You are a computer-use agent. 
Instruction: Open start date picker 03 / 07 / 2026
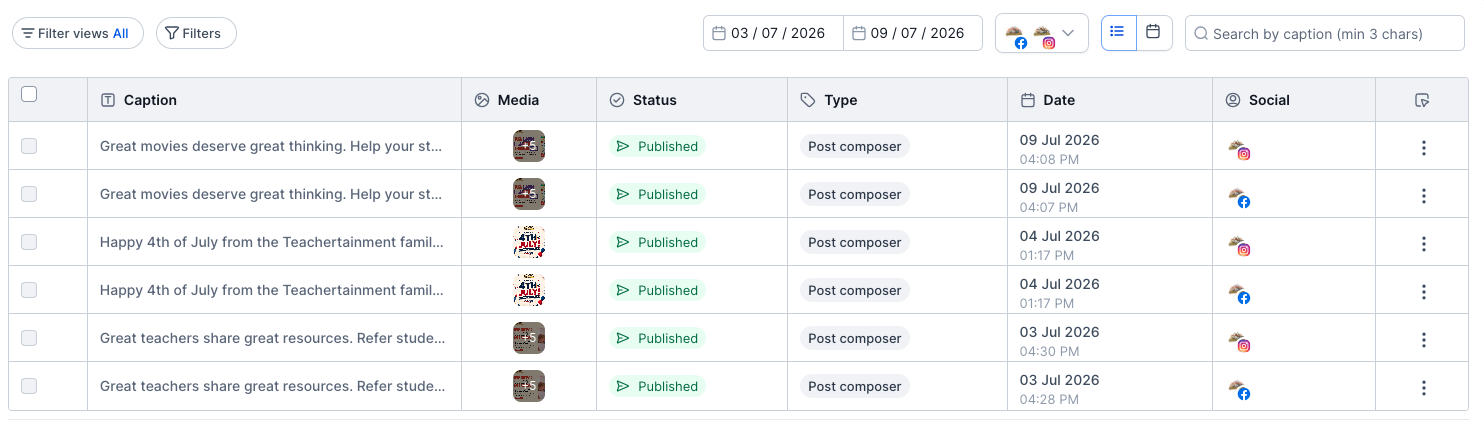773,33
